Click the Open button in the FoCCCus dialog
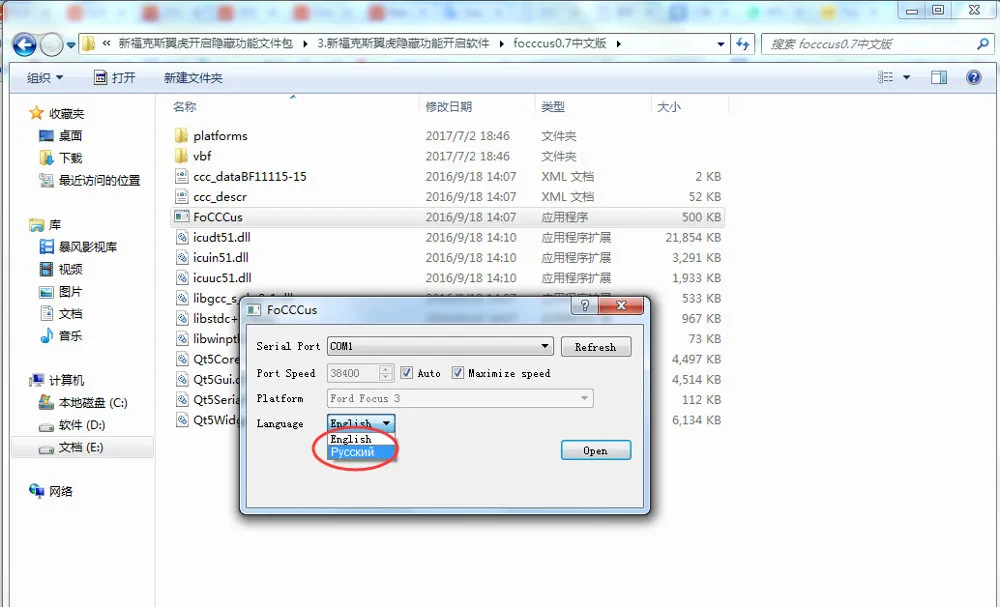1000x607 pixels. pos(596,450)
